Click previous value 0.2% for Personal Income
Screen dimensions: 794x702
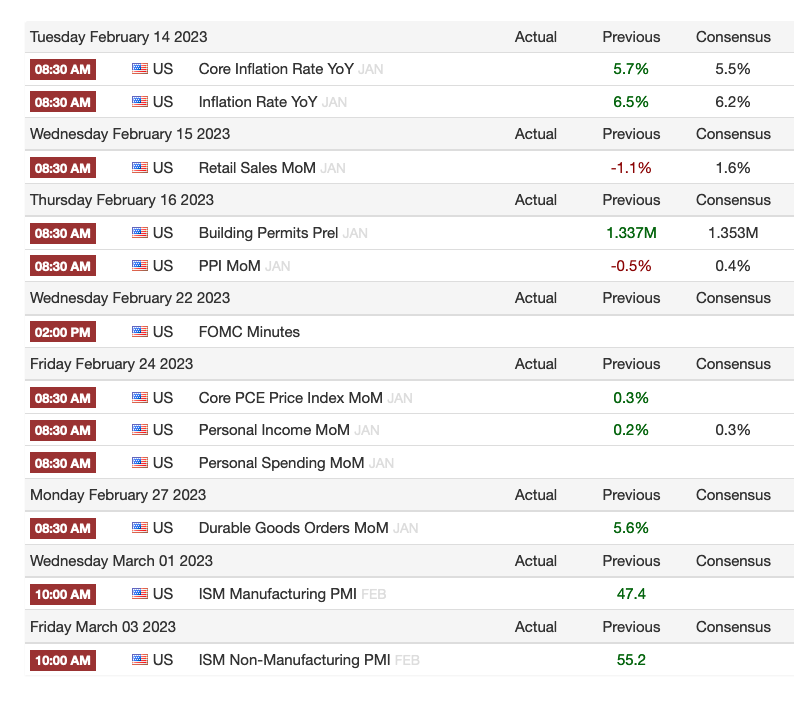[631, 430]
